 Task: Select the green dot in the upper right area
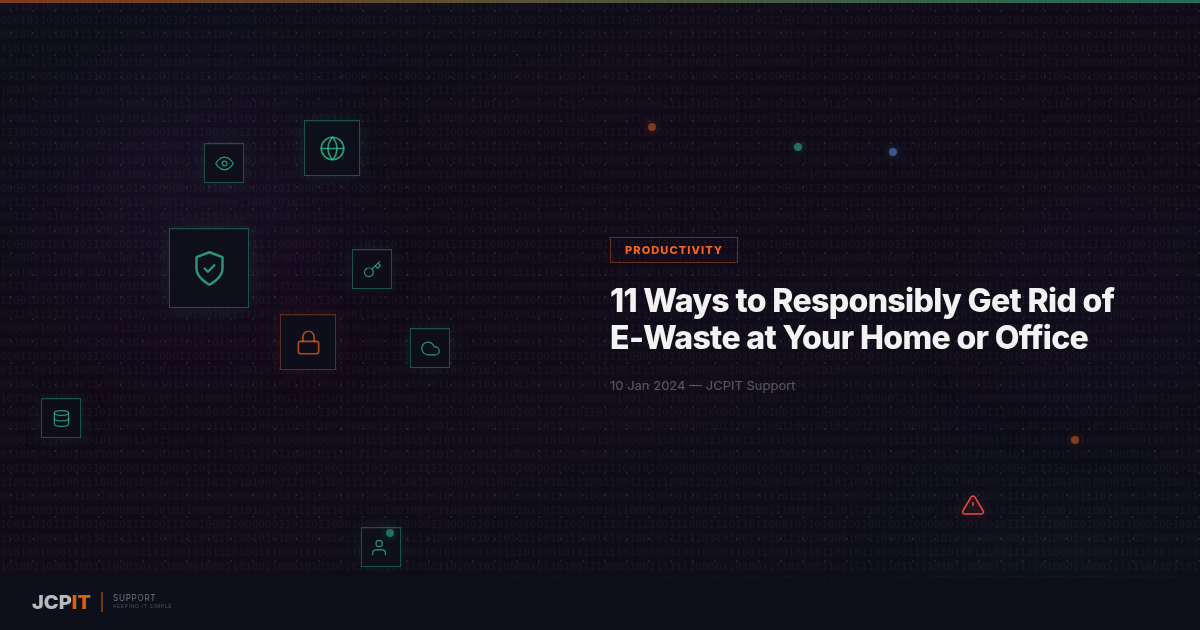[x=797, y=146]
